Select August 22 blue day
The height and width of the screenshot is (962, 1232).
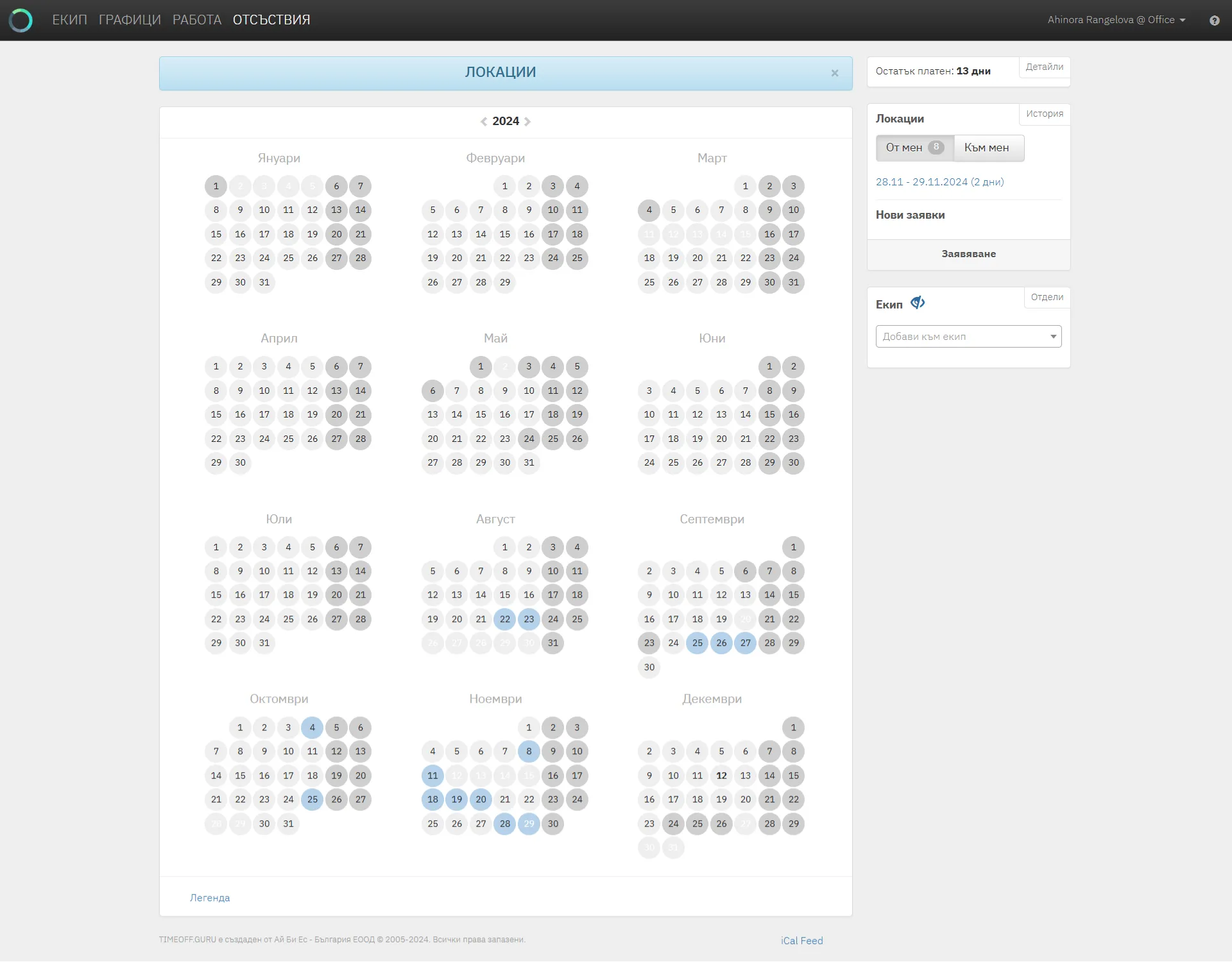505,620
